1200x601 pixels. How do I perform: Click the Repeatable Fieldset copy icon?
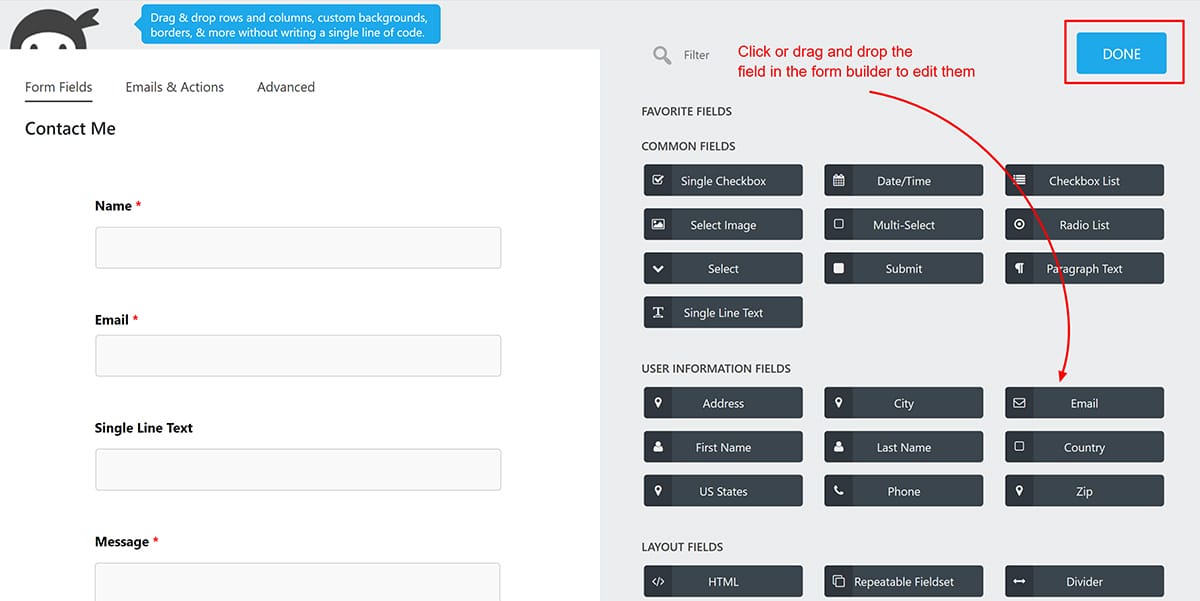(839, 581)
